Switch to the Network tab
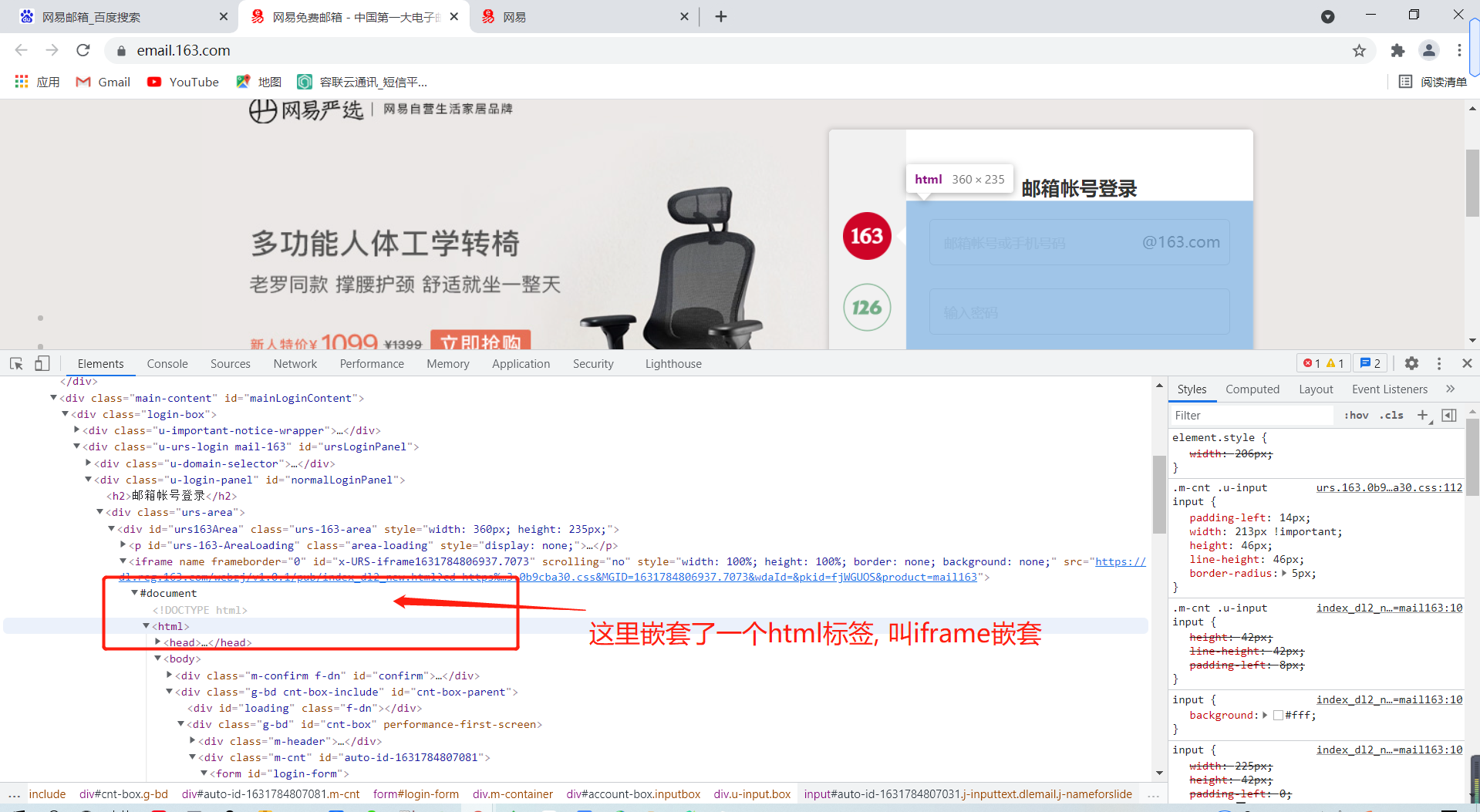The image size is (1480, 812). pos(295,364)
